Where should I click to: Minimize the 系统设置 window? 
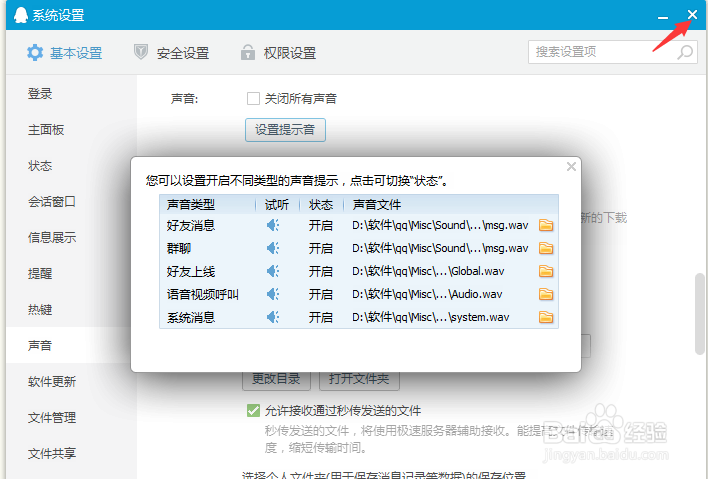[x=663, y=17]
